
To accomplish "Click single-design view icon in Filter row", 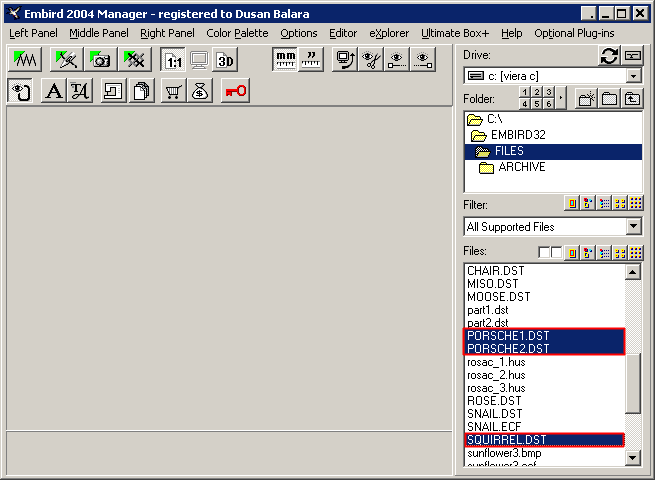I will click(572, 203).
